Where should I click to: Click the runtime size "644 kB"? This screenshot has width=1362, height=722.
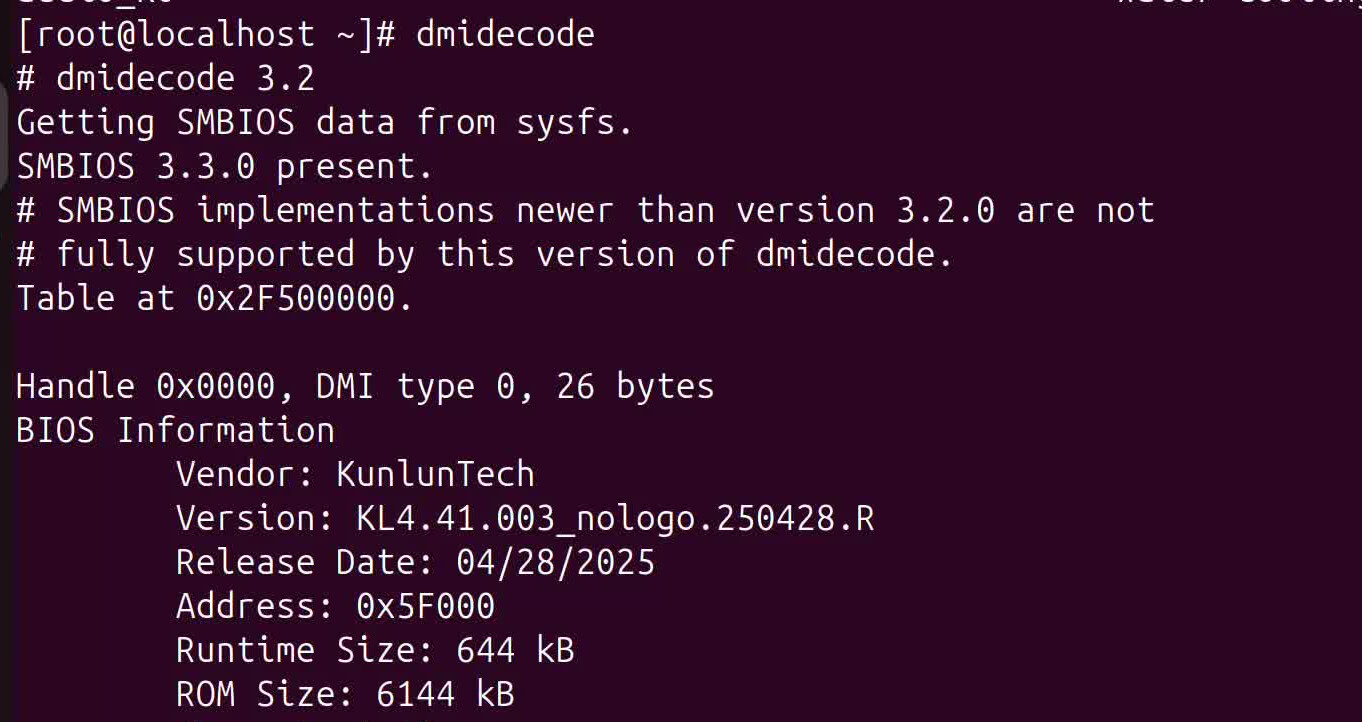coord(515,650)
